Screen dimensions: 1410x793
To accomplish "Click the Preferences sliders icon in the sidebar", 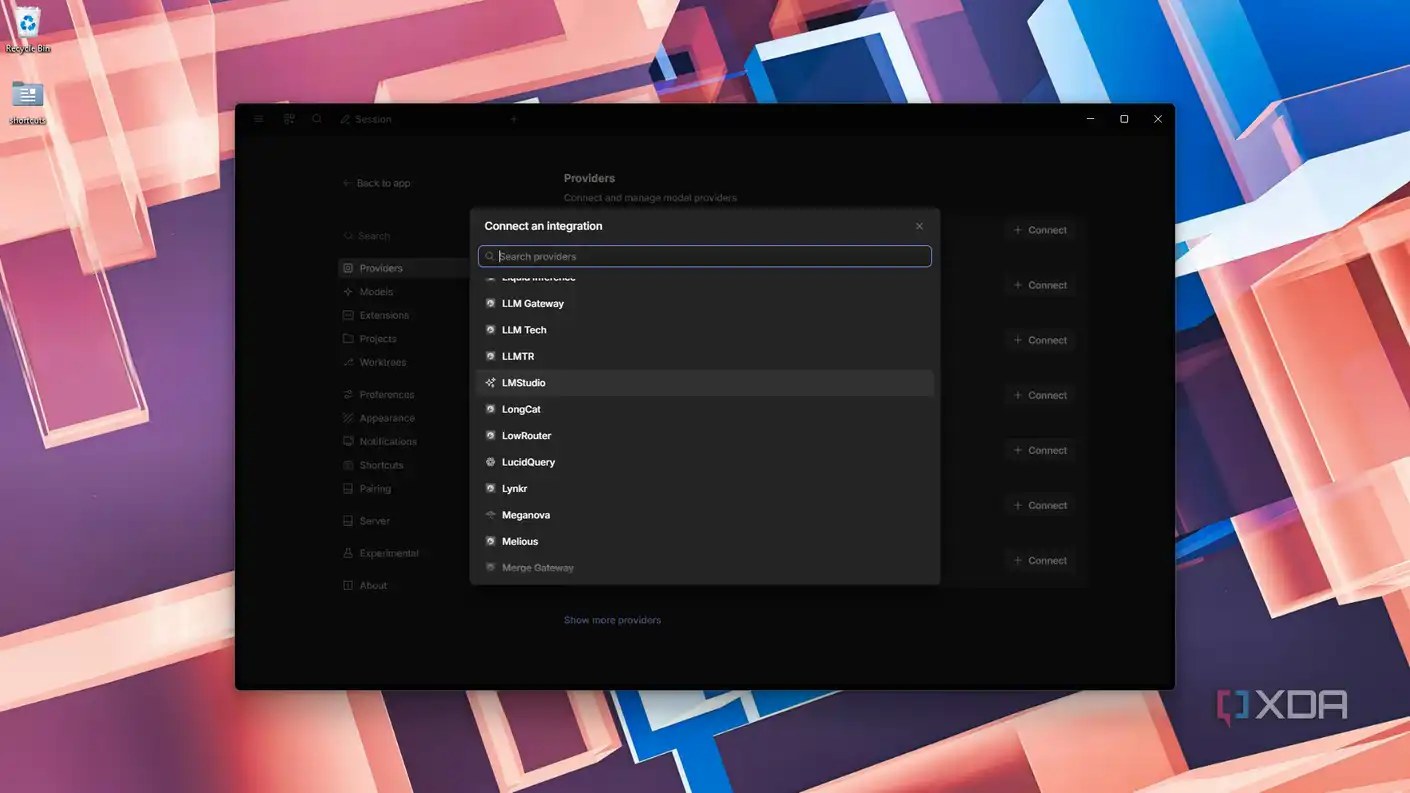I will [348, 395].
